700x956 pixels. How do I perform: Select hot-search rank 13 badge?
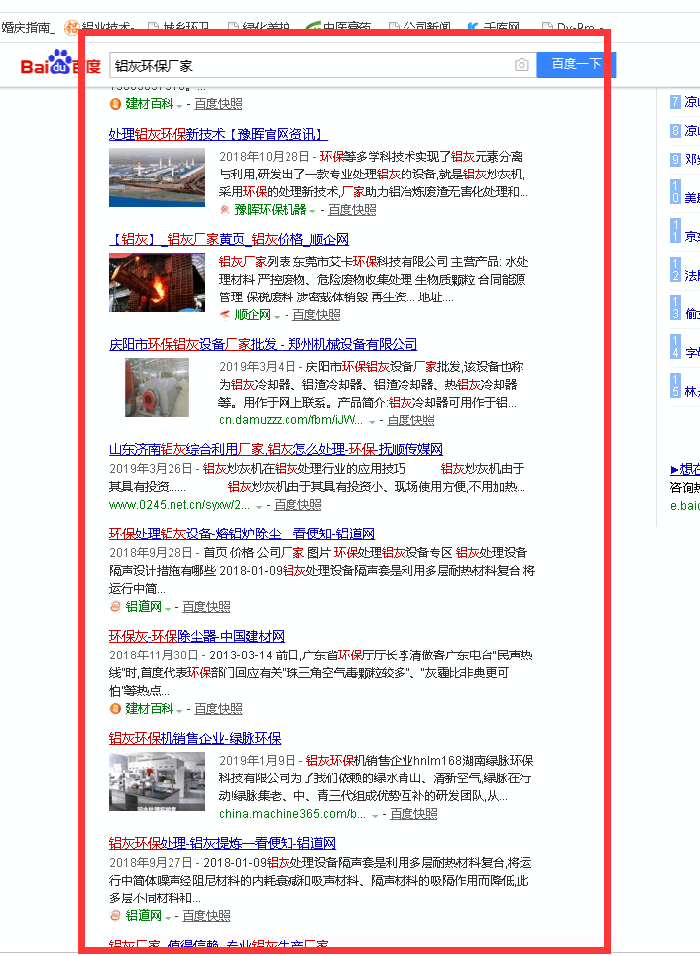675,308
